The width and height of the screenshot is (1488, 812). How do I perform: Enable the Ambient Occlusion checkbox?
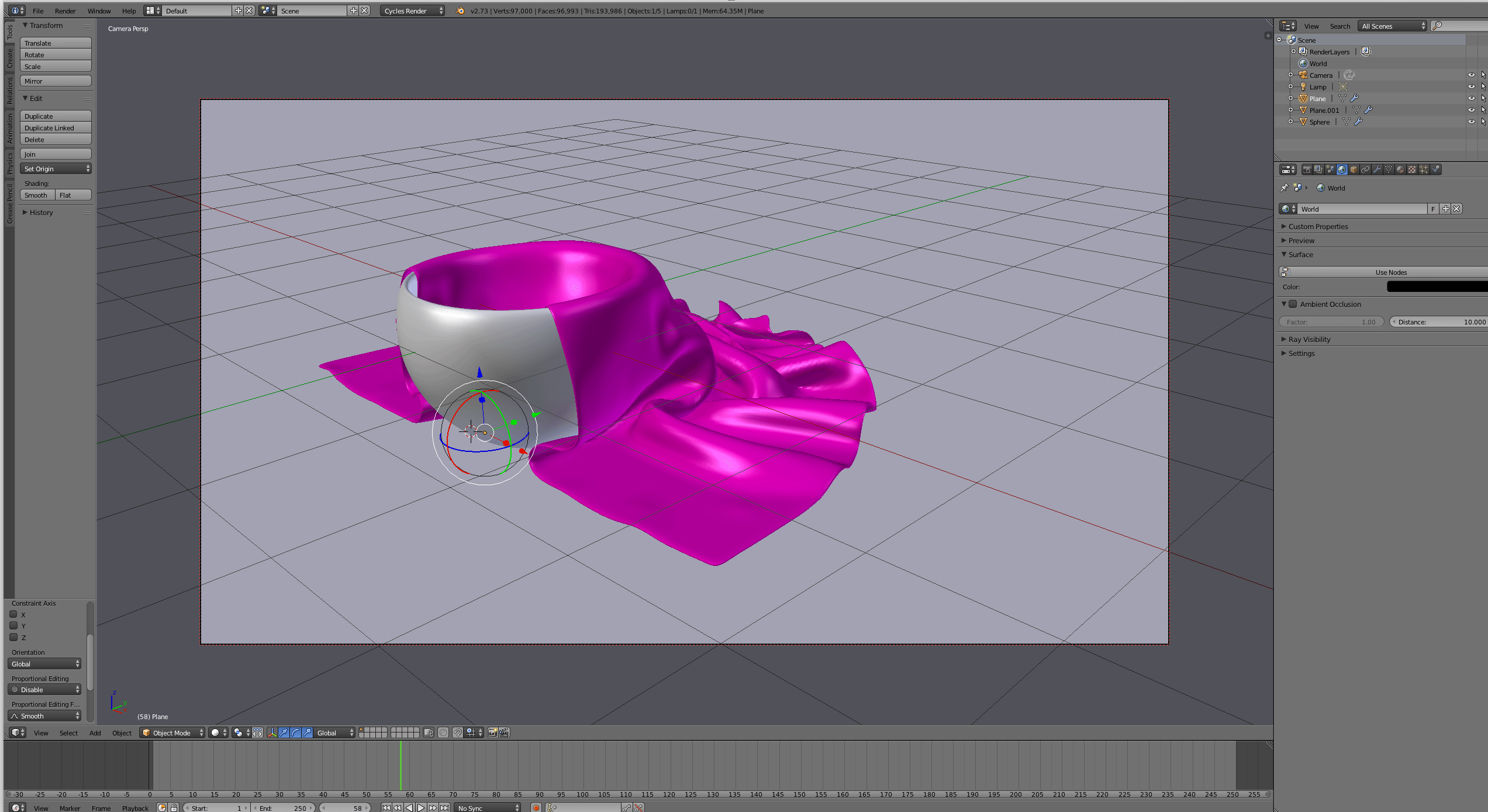(1293, 304)
